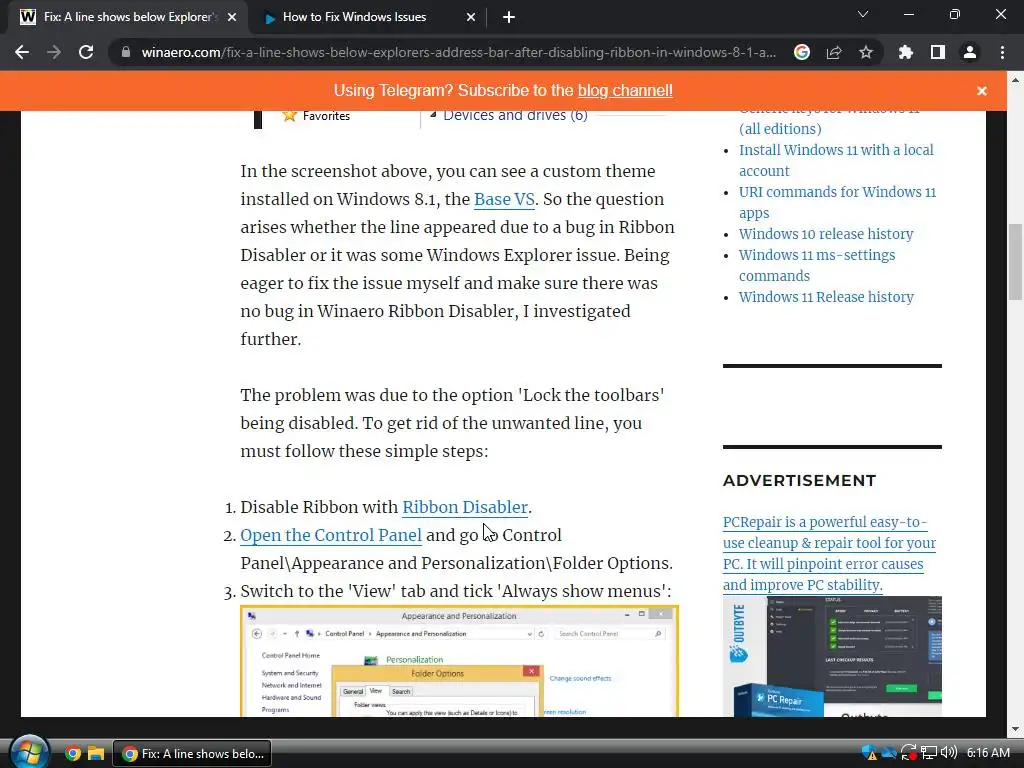This screenshot has width=1024, height=768.
Task: Click the address bar URL field
Action: pos(458,52)
